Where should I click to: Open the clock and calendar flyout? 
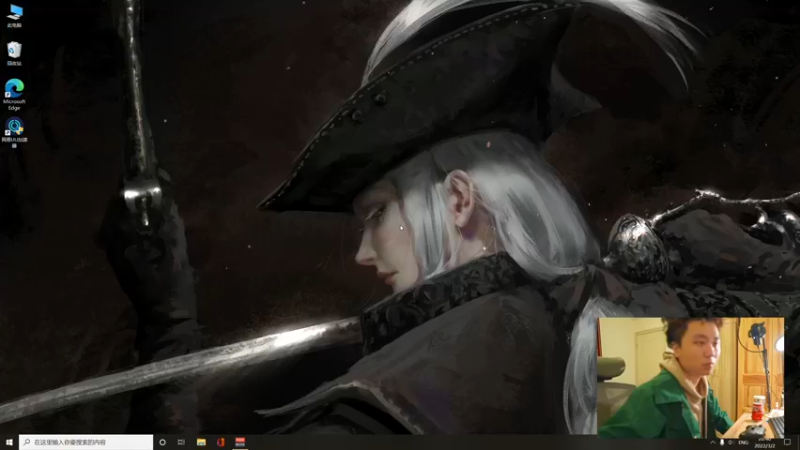(x=765, y=442)
